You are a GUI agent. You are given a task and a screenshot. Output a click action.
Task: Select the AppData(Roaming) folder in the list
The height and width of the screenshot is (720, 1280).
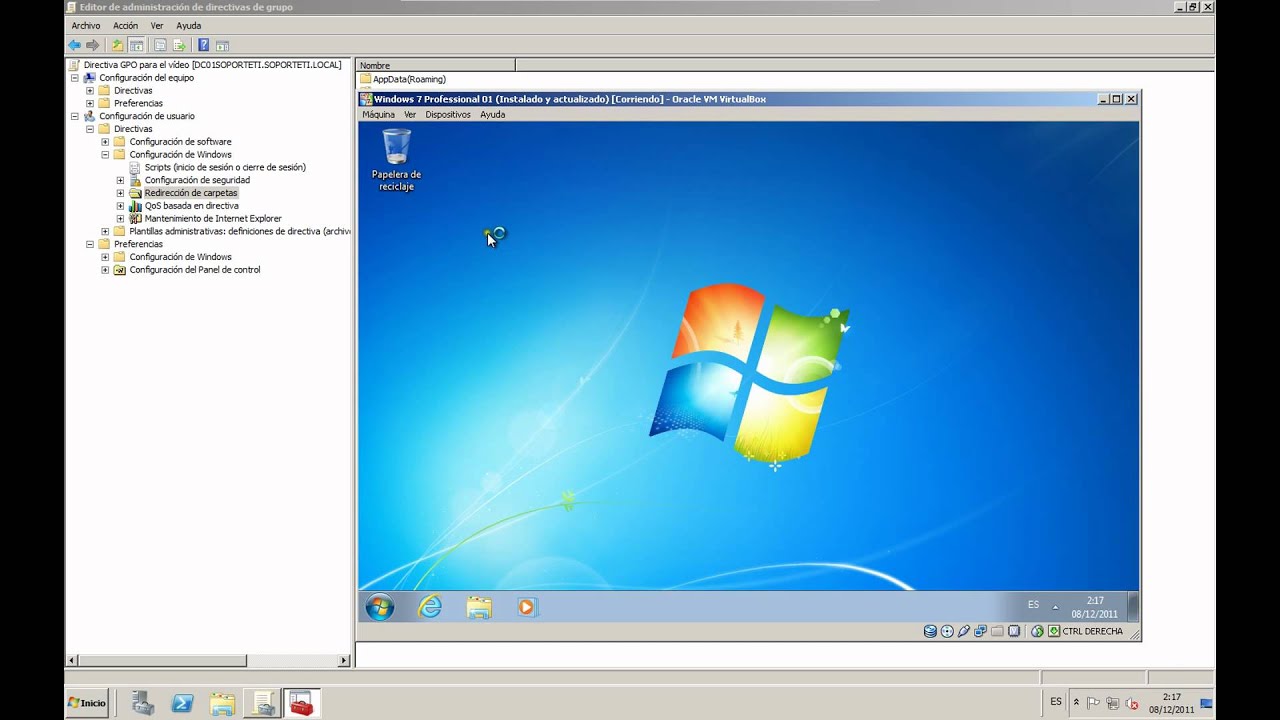pyautogui.click(x=409, y=79)
